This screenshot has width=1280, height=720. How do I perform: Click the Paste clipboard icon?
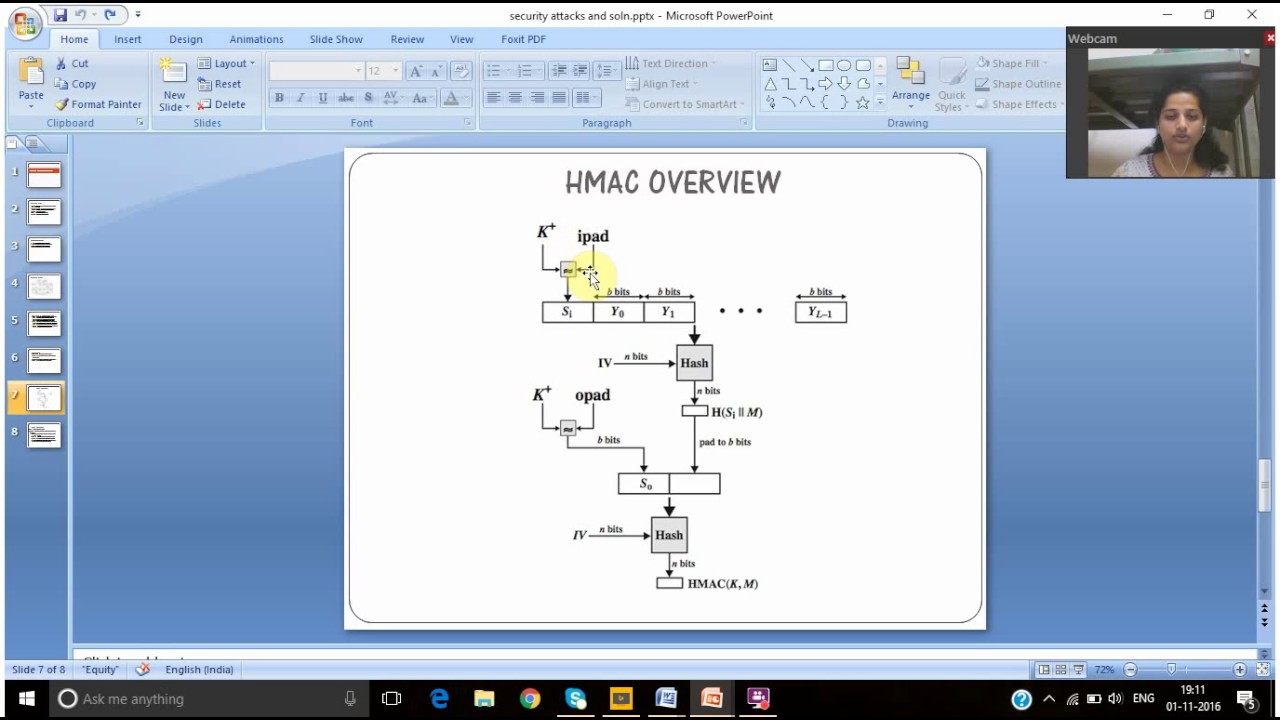tap(31, 72)
